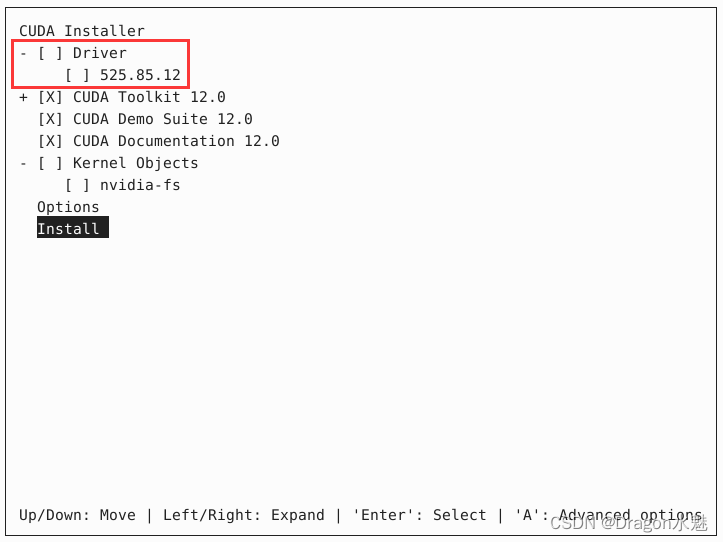Toggle the Kernel Objects checkbox
Screen dimensions: 723x542
(50, 163)
